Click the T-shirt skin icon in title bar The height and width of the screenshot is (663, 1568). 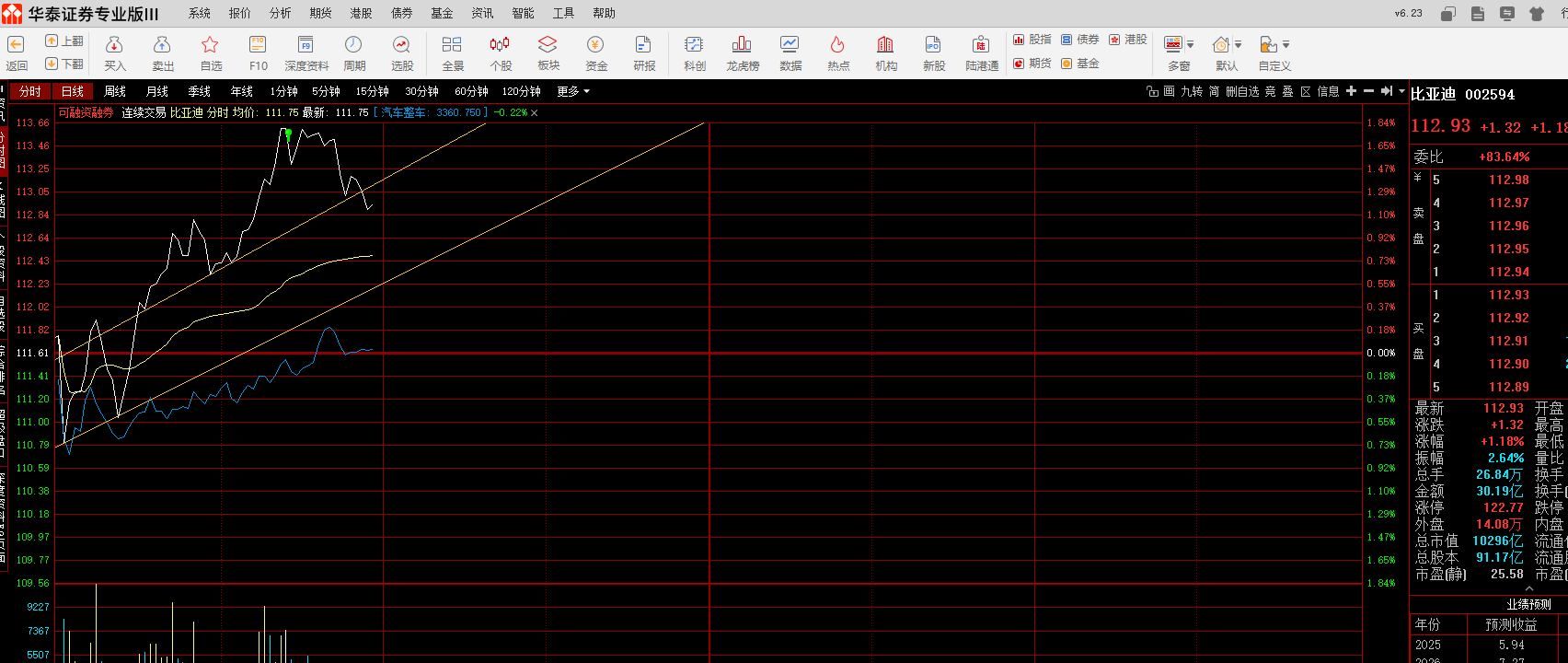[x=1537, y=14]
